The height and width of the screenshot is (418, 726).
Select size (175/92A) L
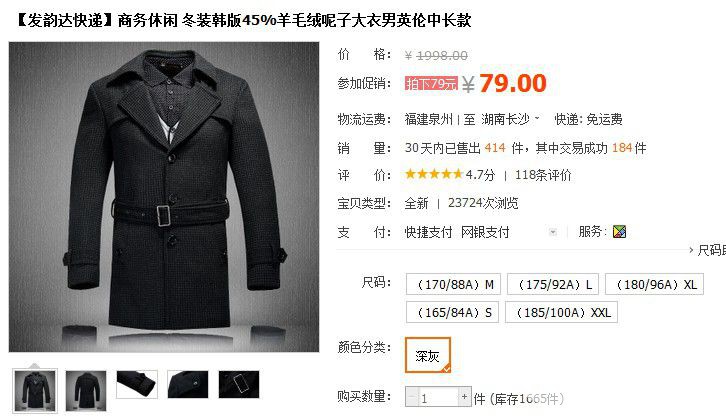553,284
